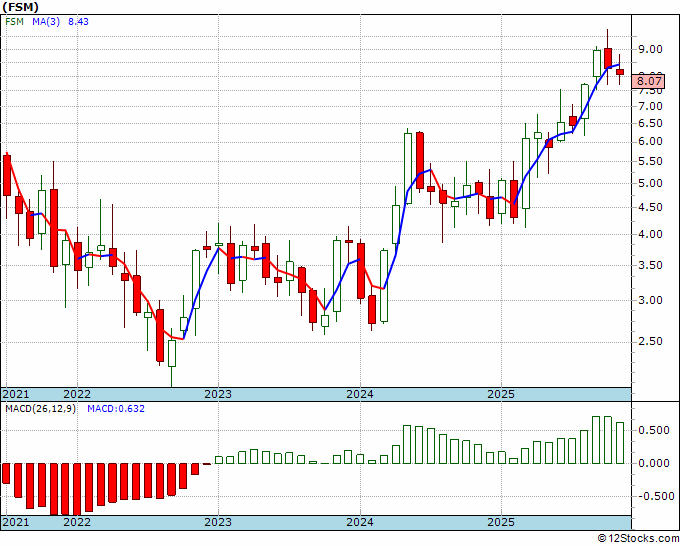Click the last red candlestick near 8.07
Image resolution: width=680 pixels, height=546 pixels.
pos(620,72)
